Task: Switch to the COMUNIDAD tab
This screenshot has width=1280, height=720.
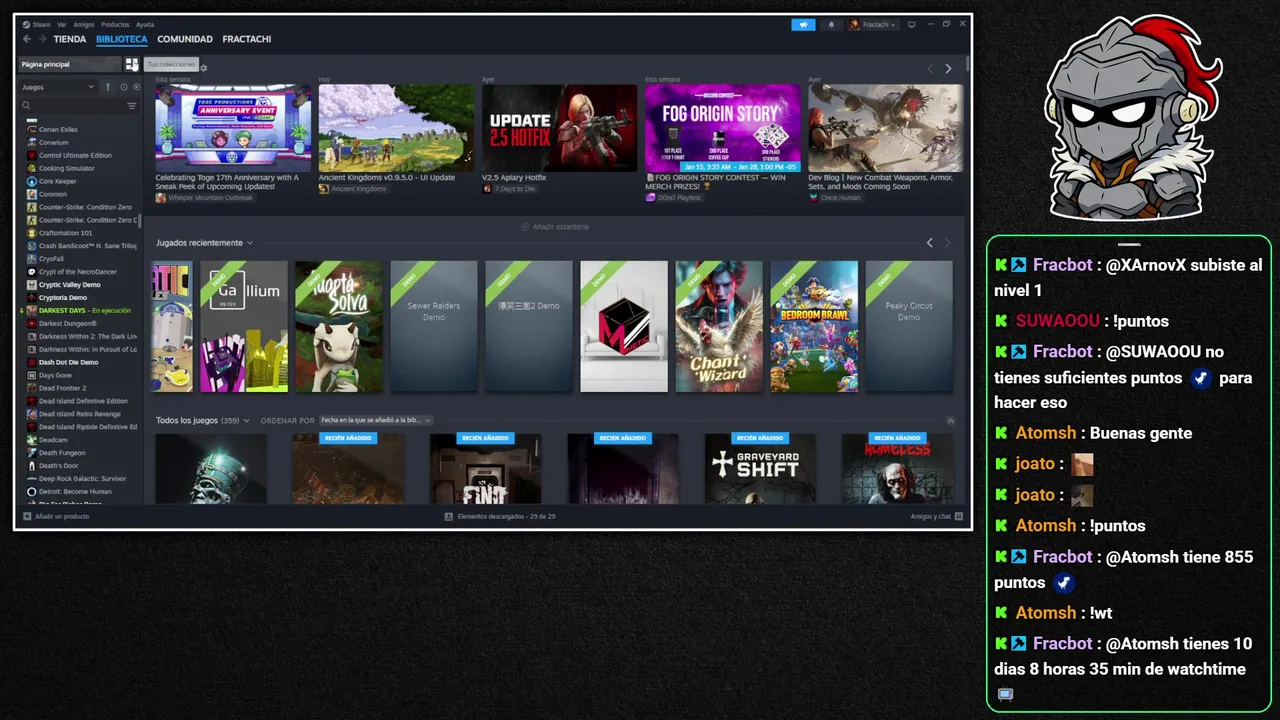Action: point(185,39)
